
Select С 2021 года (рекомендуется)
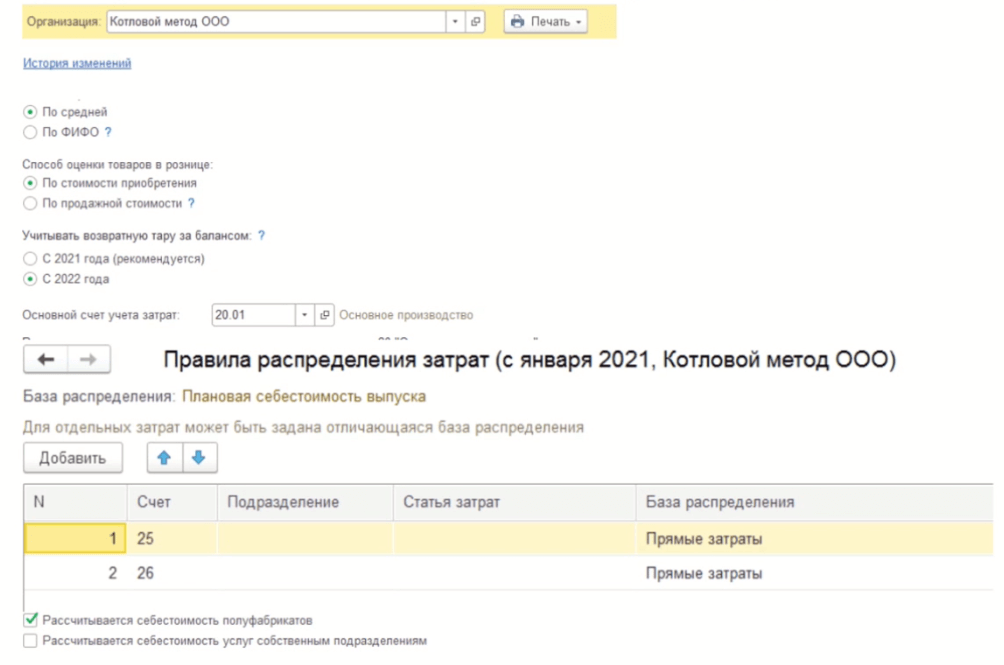coord(30,259)
